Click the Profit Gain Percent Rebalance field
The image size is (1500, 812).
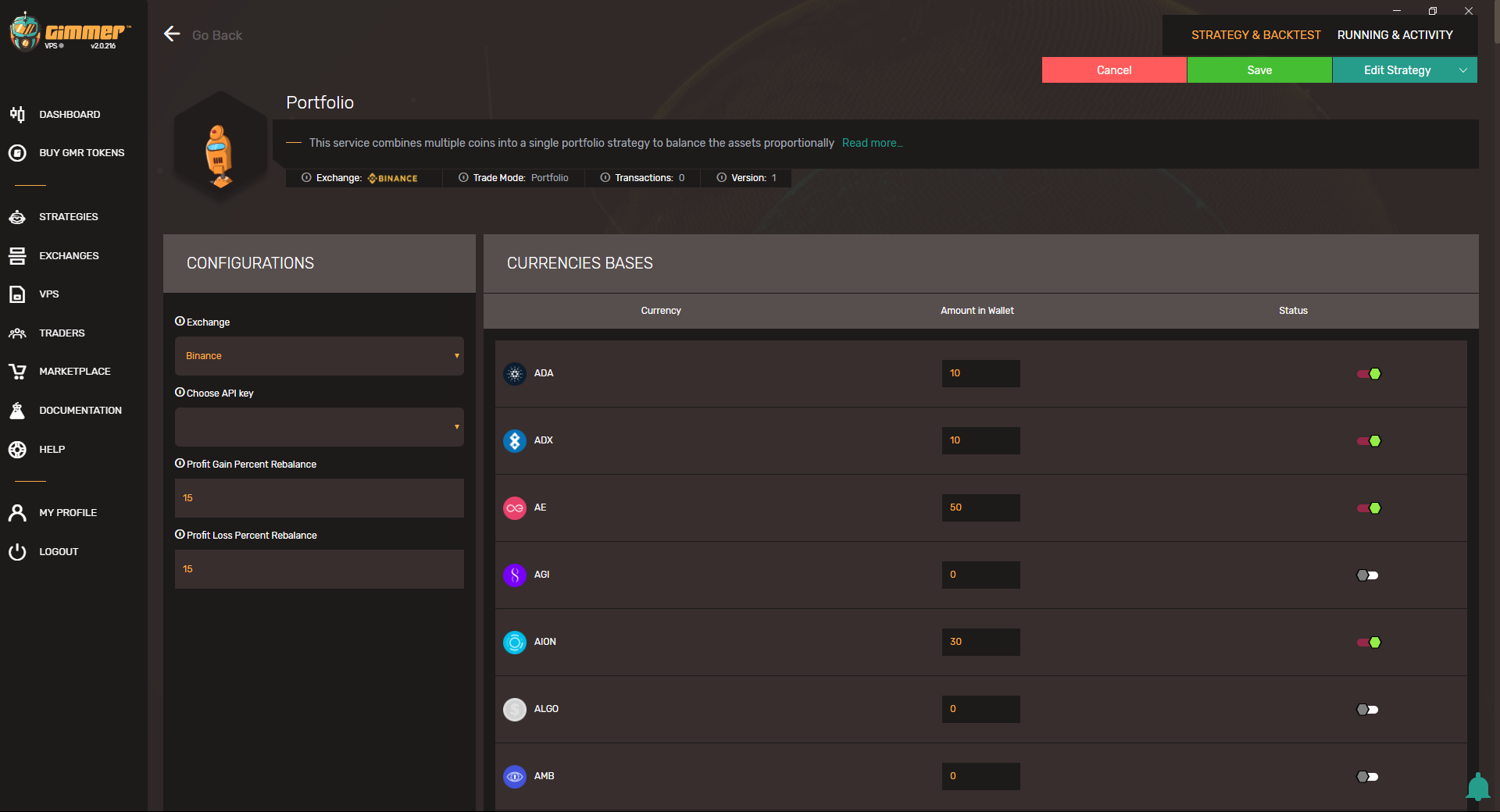(320, 498)
